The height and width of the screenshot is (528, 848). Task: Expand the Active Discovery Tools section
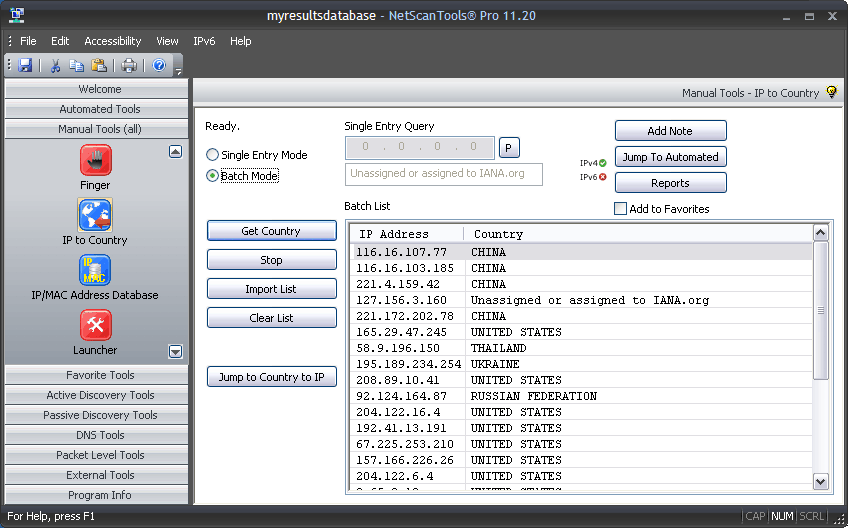coord(96,395)
